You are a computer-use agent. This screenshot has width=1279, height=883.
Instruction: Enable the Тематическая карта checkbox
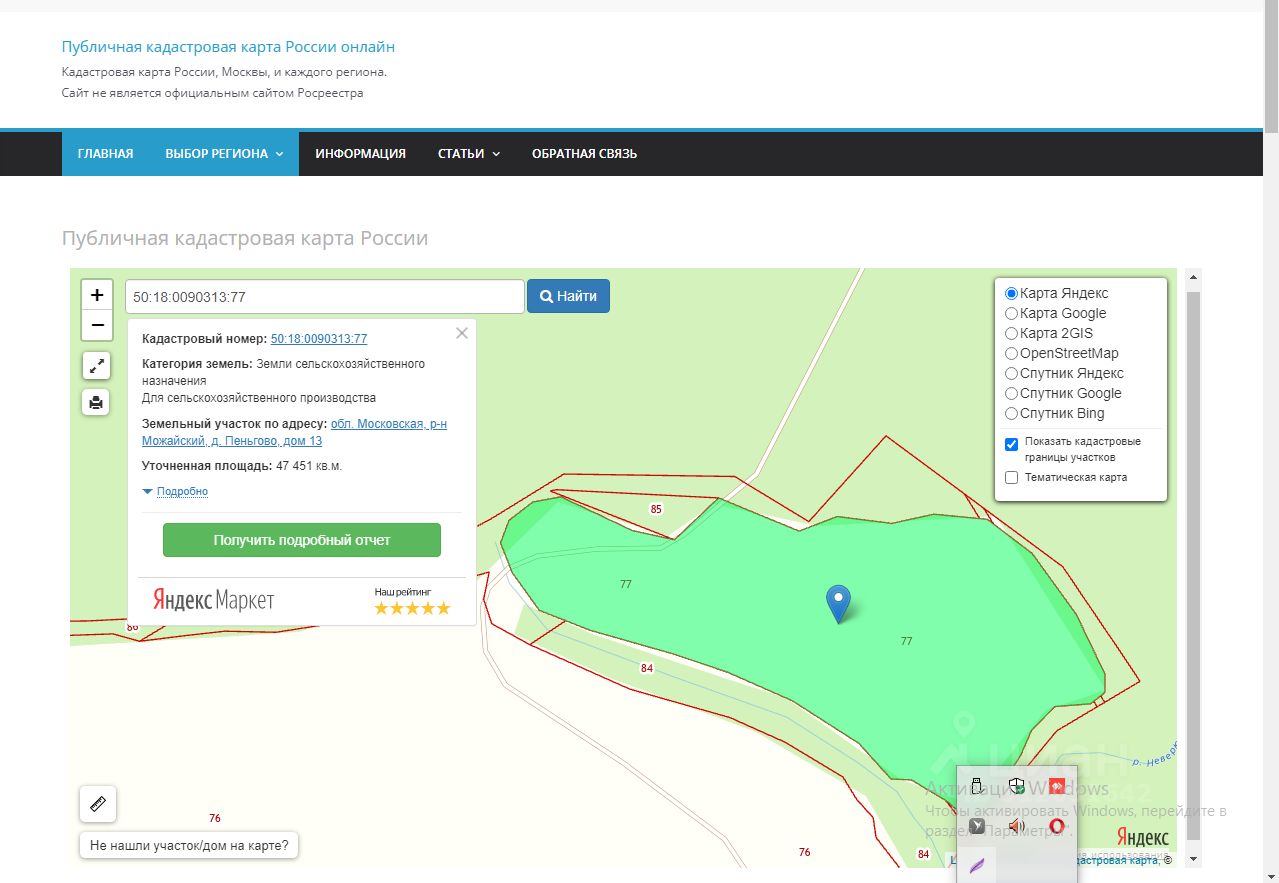pyautogui.click(x=1011, y=477)
